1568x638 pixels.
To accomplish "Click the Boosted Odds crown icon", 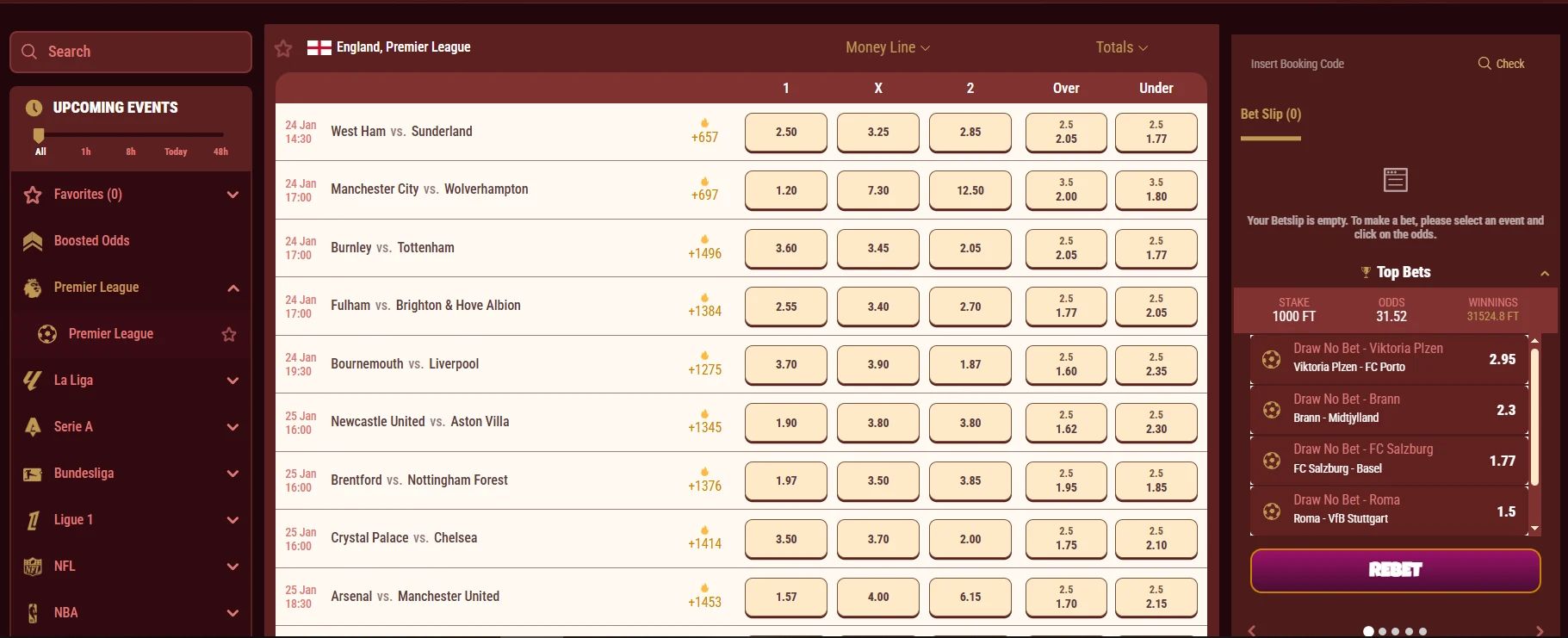I will [33, 241].
